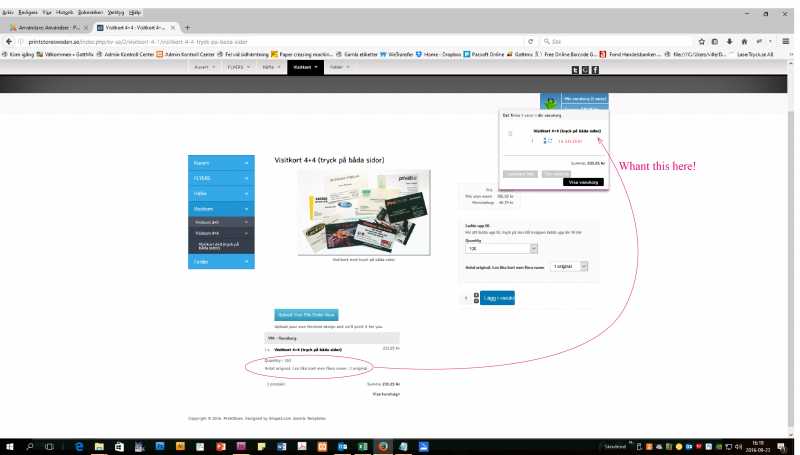Open the Twitter social icon

click(575, 70)
